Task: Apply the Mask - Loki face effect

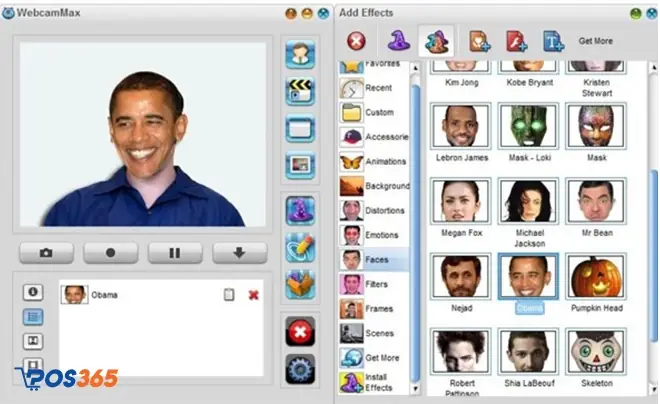Action: (x=529, y=126)
